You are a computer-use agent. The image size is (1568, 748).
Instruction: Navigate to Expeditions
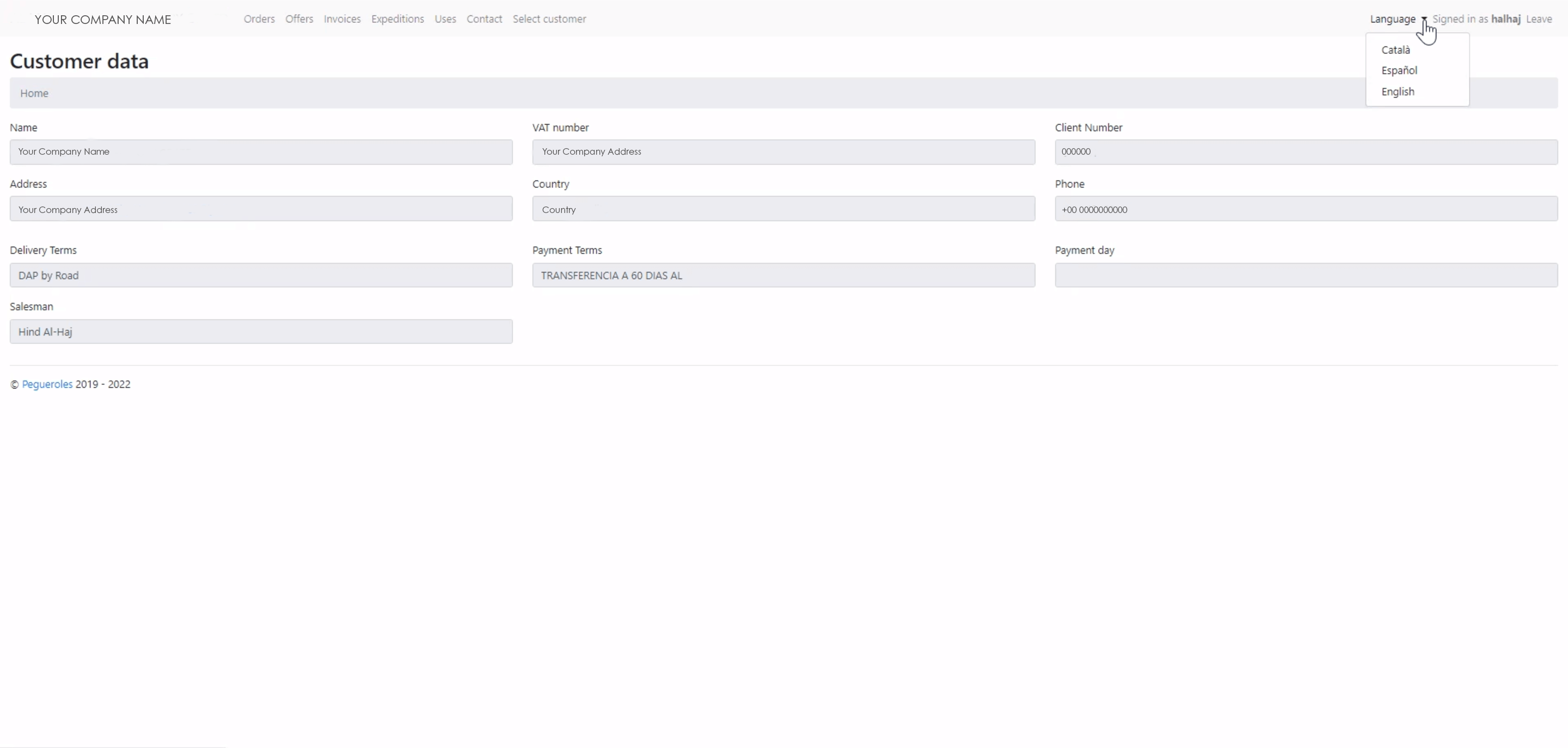[x=397, y=19]
